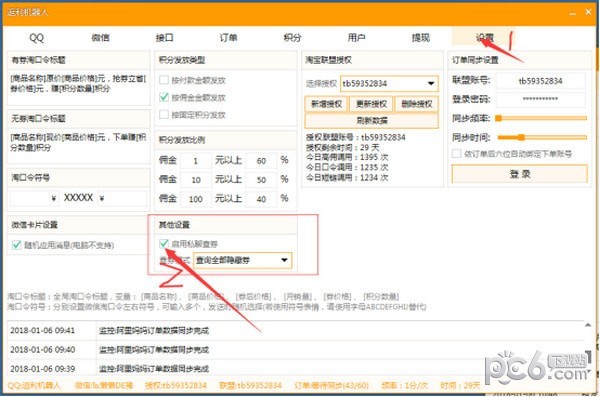Adjust the 同步时间 slider handle

pyautogui.click(x=521, y=137)
